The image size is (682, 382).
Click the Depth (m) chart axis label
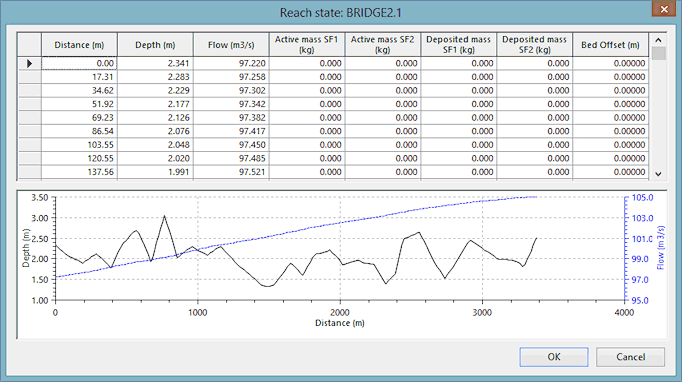point(26,248)
